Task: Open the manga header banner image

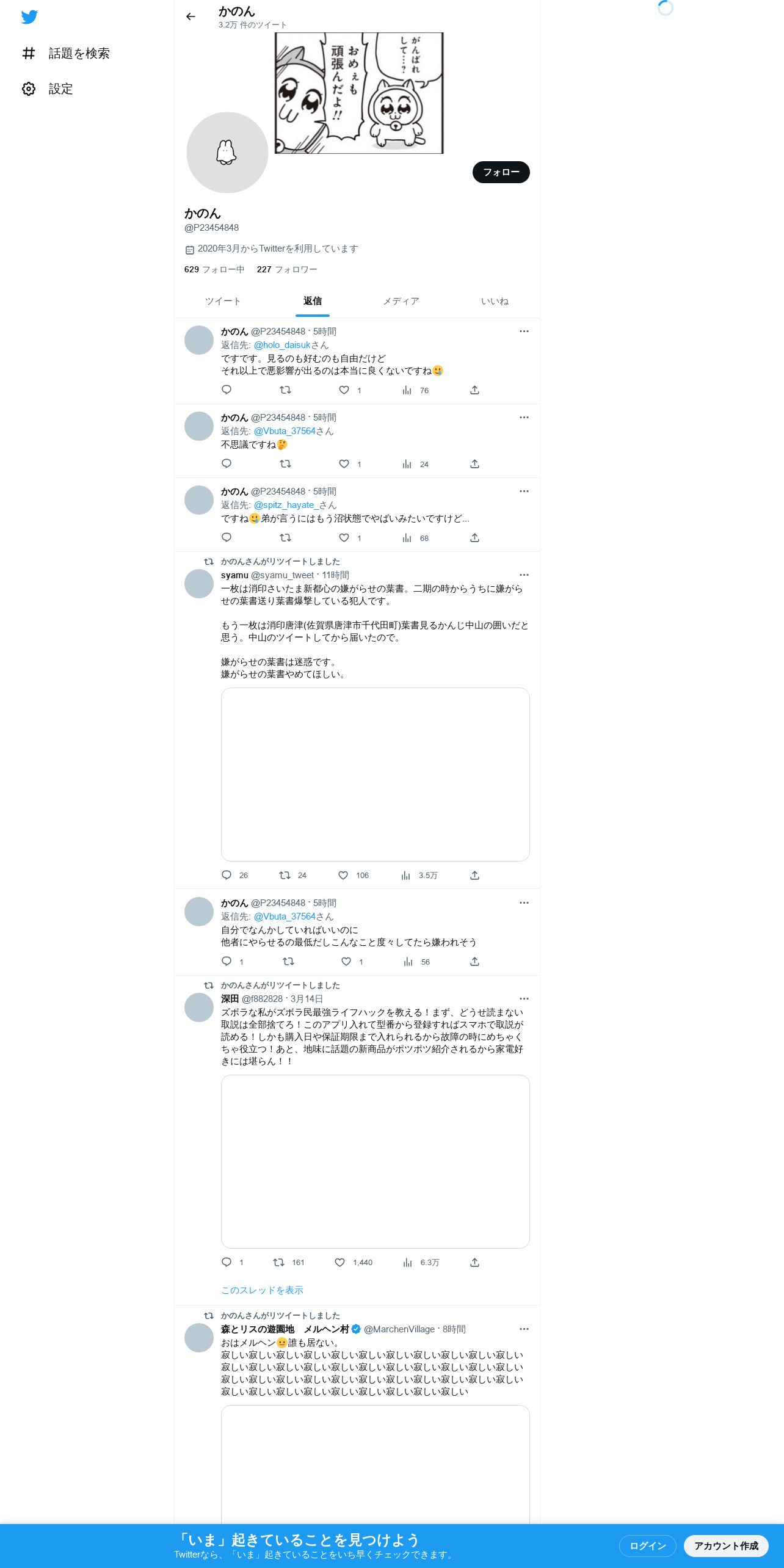Action: pyautogui.click(x=359, y=93)
